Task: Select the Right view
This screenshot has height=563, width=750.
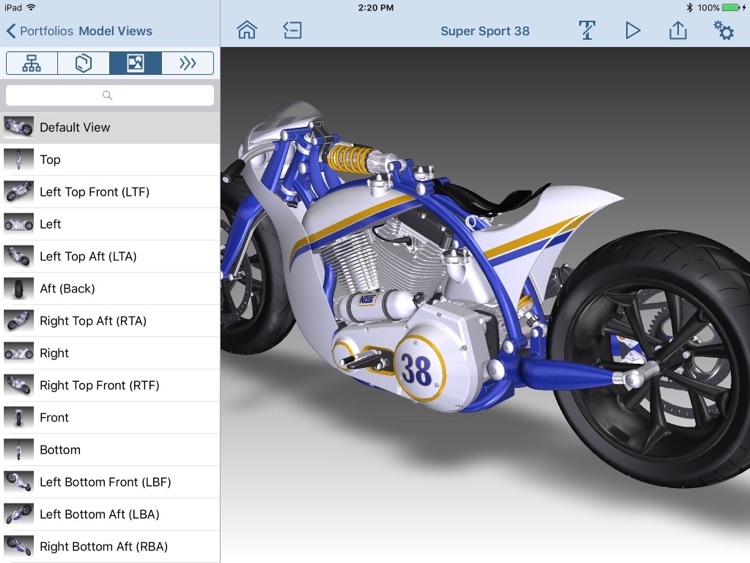Action: (110, 353)
